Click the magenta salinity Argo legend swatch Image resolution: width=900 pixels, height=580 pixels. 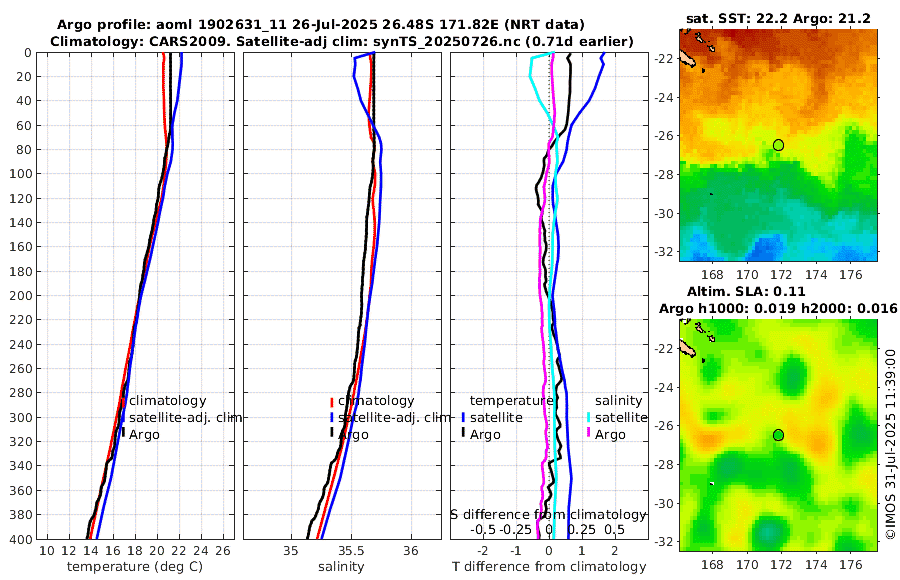(x=589, y=433)
